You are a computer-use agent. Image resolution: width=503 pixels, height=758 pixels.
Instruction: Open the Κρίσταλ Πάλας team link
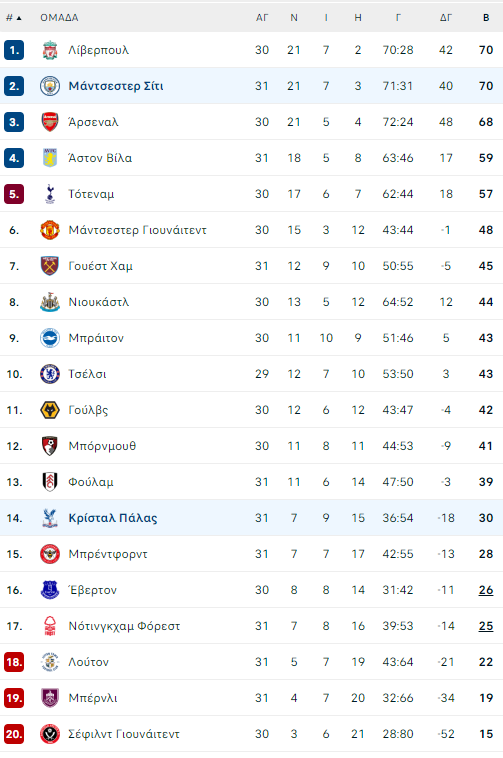point(113,518)
